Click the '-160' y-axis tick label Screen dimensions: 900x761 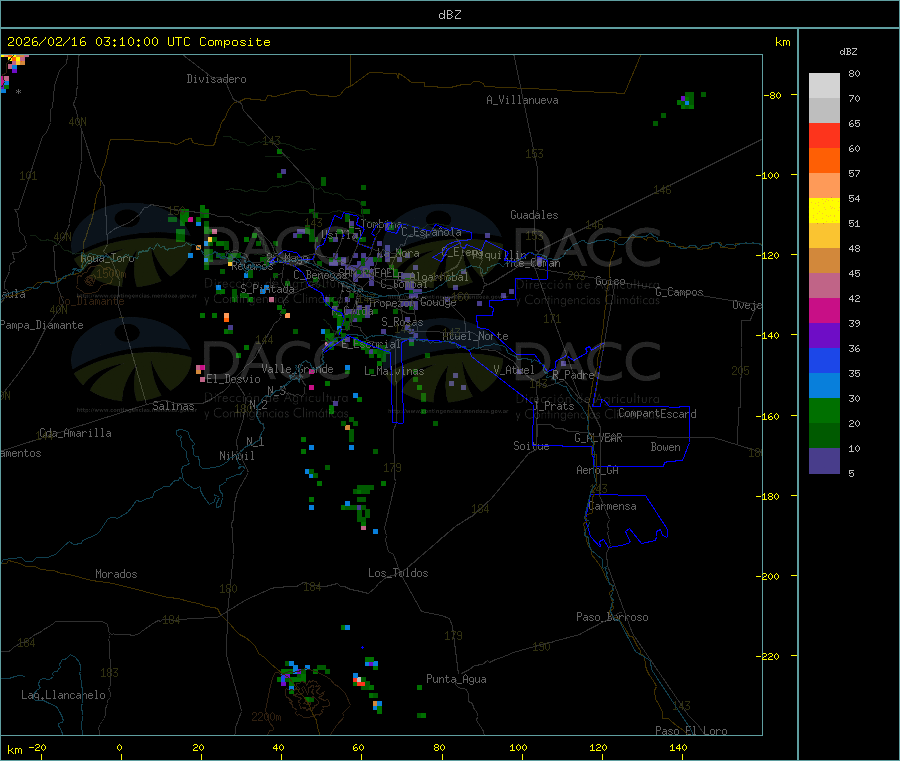(767, 416)
